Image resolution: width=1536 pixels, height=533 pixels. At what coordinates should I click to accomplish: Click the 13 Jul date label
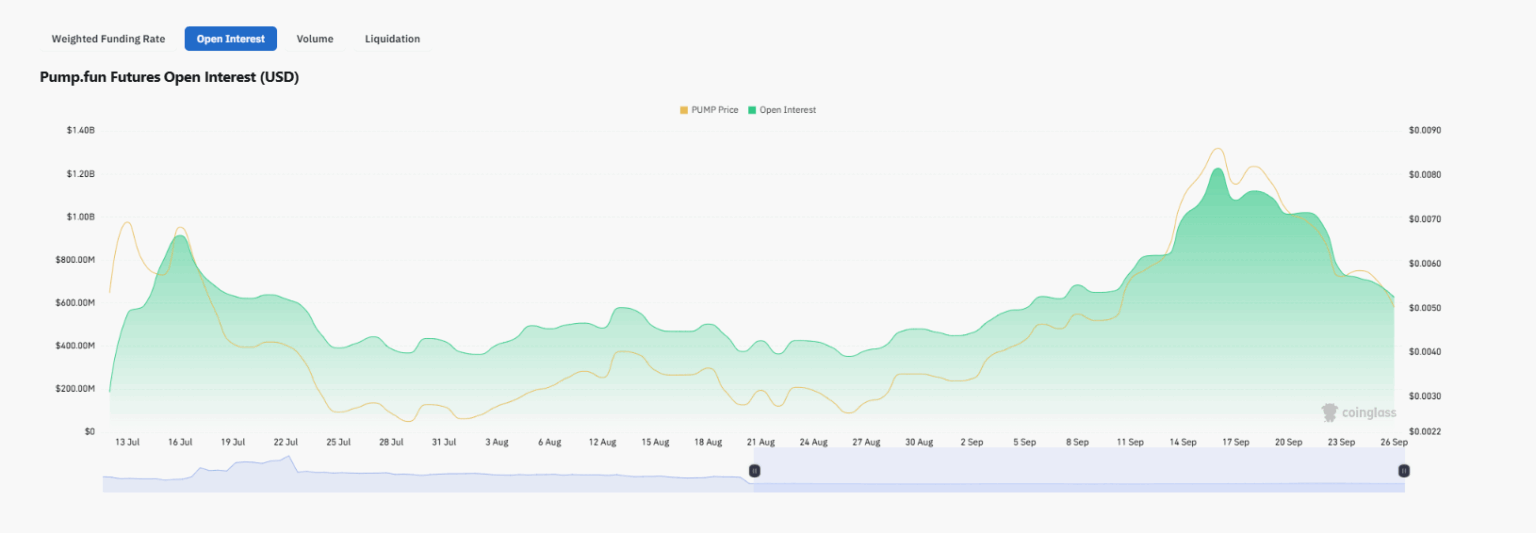(x=127, y=442)
